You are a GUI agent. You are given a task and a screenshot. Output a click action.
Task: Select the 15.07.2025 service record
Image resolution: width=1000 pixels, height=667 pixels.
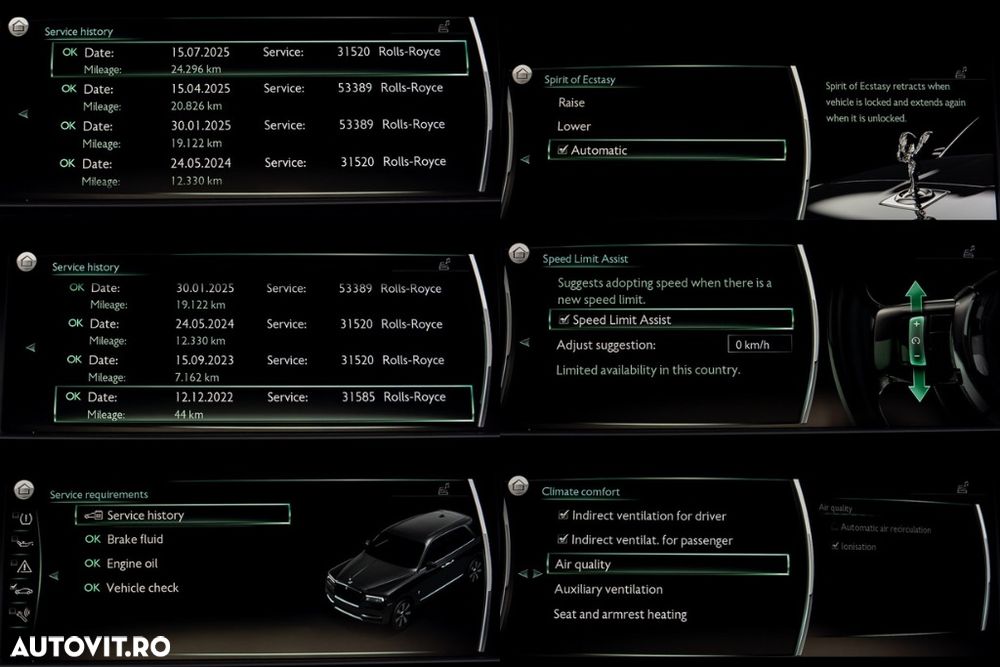pyautogui.click(x=260, y=59)
